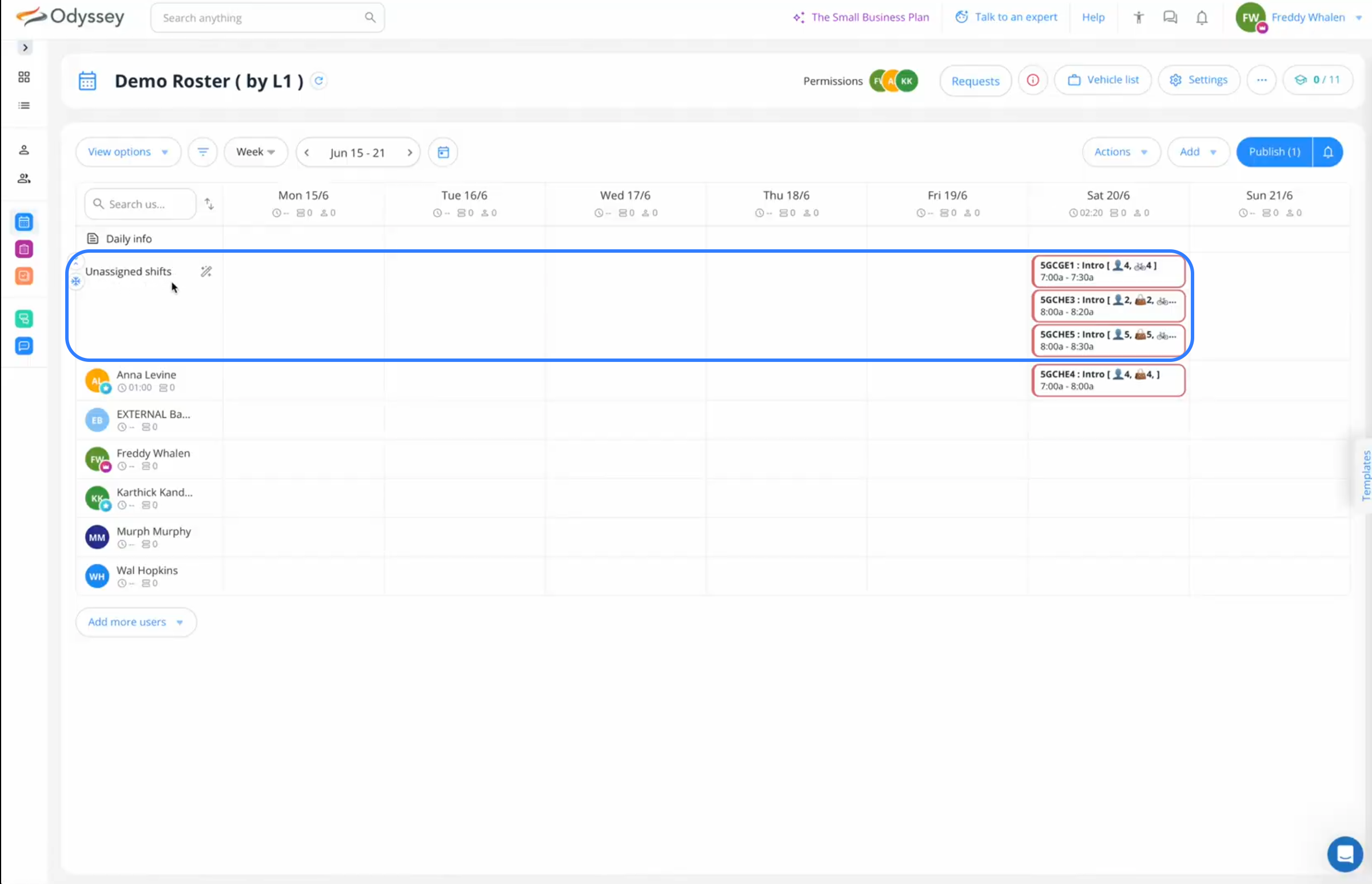Open the View options dropdown
1372x884 pixels.
click(x=128, y=152)
